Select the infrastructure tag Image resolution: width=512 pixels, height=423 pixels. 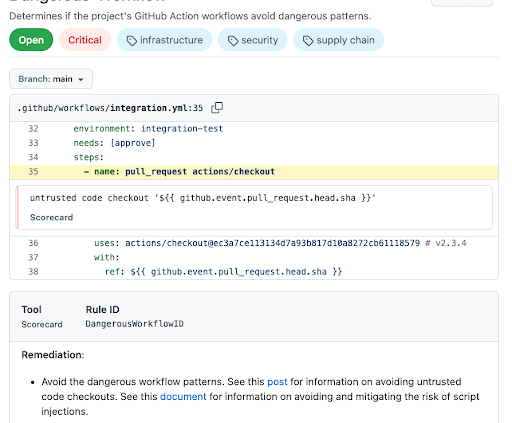click(164, 40)
